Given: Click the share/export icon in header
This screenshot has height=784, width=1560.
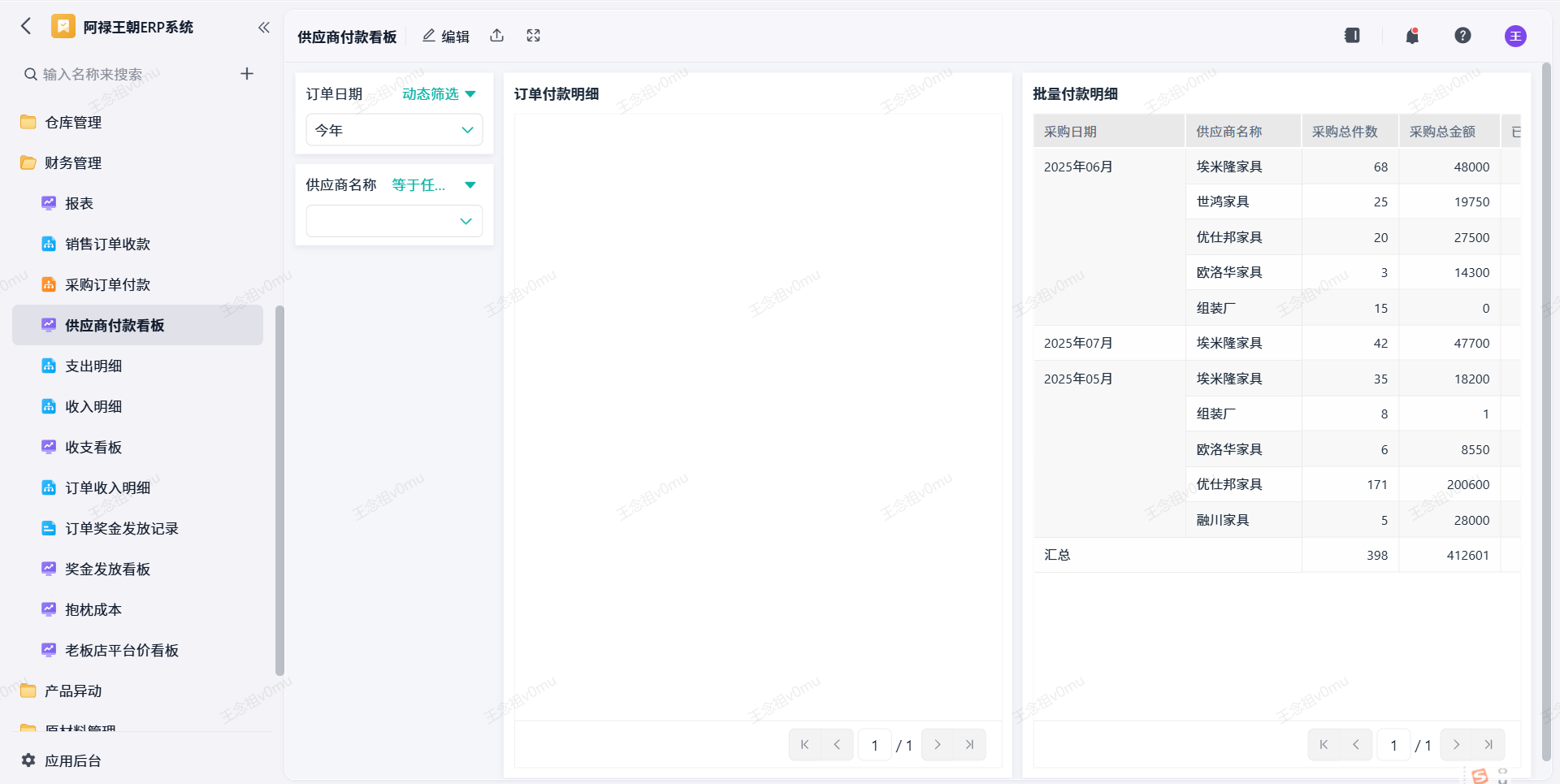Looking at the screenshot, I should [x=497, y=36].
